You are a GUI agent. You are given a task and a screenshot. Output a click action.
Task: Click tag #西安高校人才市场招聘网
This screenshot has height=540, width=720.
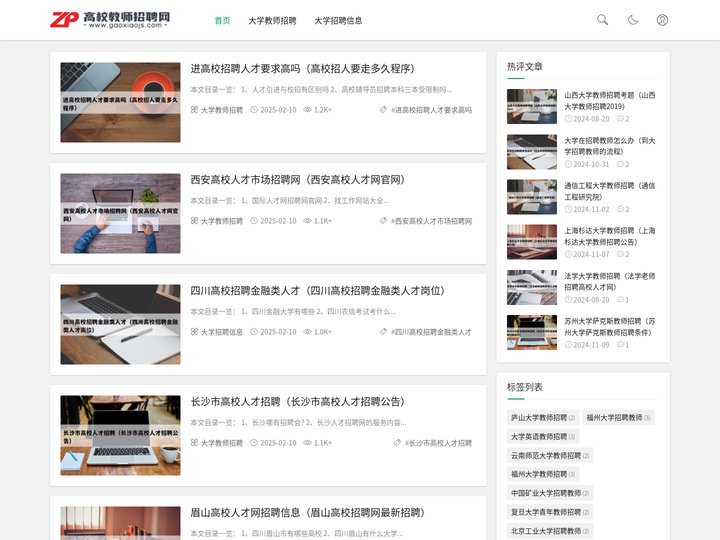(x=432, y=221)
